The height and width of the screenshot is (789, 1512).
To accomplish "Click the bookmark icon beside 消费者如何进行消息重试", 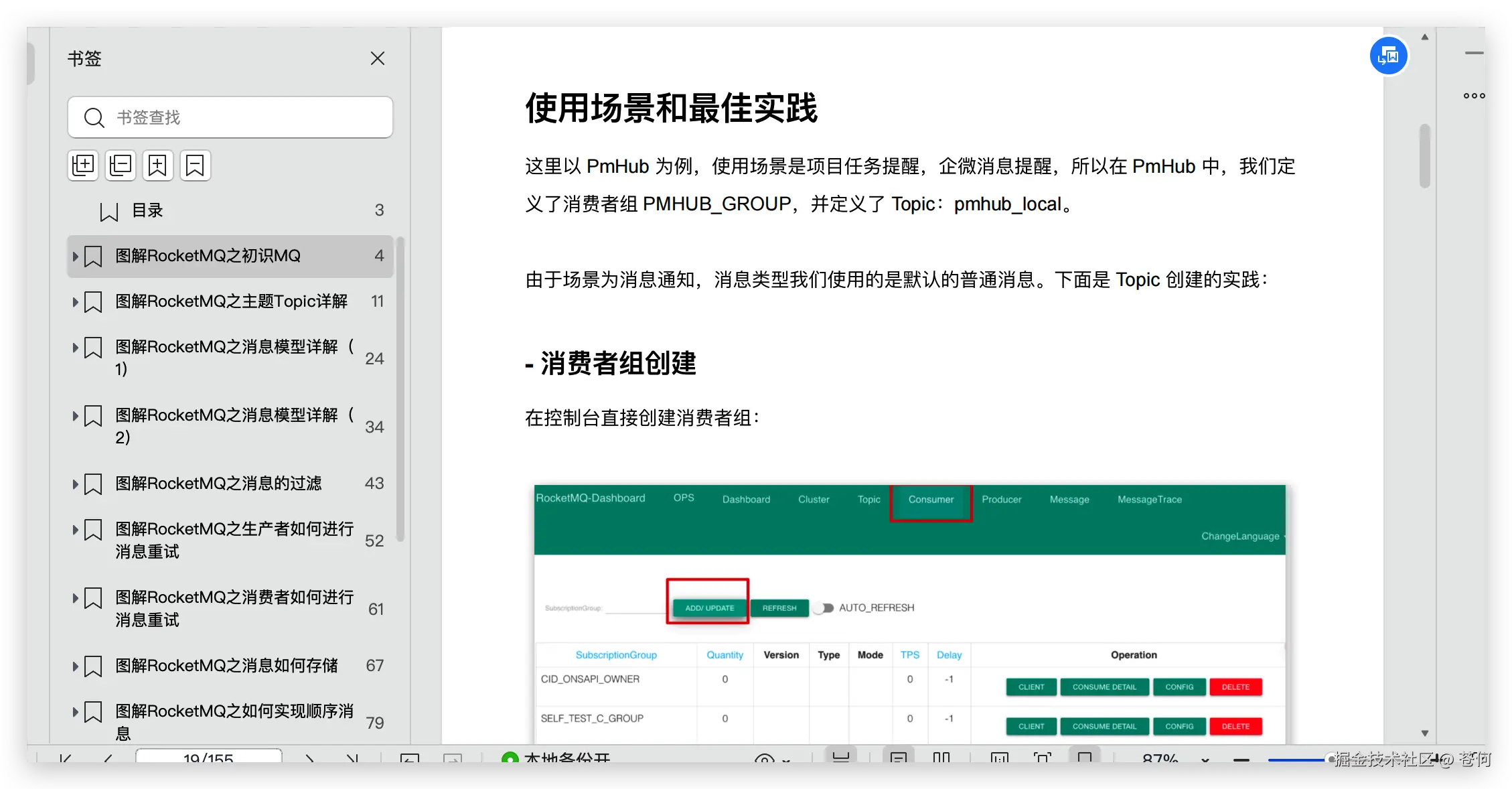I will (93, 598).
